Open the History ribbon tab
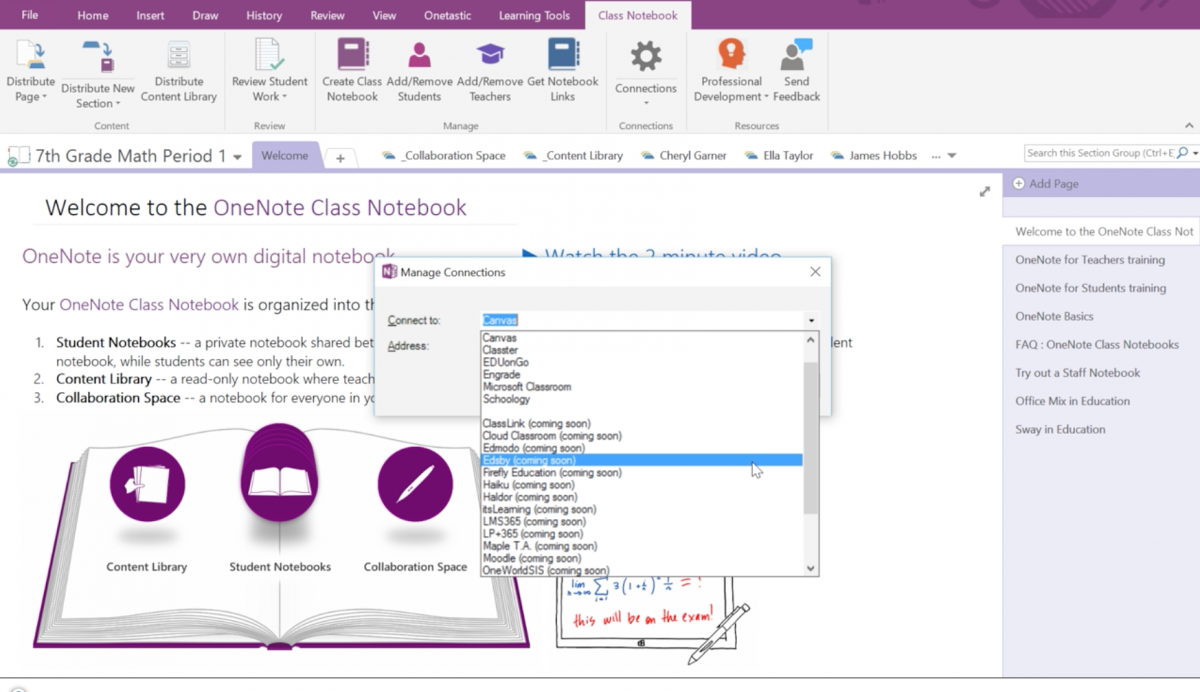The width and height of the screenshot is (1200, 692). 264,15
